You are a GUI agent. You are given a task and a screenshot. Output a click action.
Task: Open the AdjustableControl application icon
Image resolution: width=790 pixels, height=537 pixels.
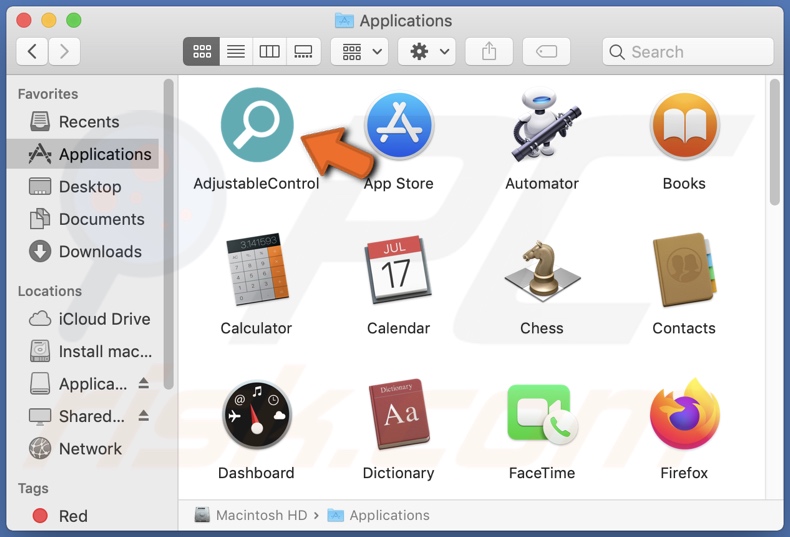tap(257, 124)
